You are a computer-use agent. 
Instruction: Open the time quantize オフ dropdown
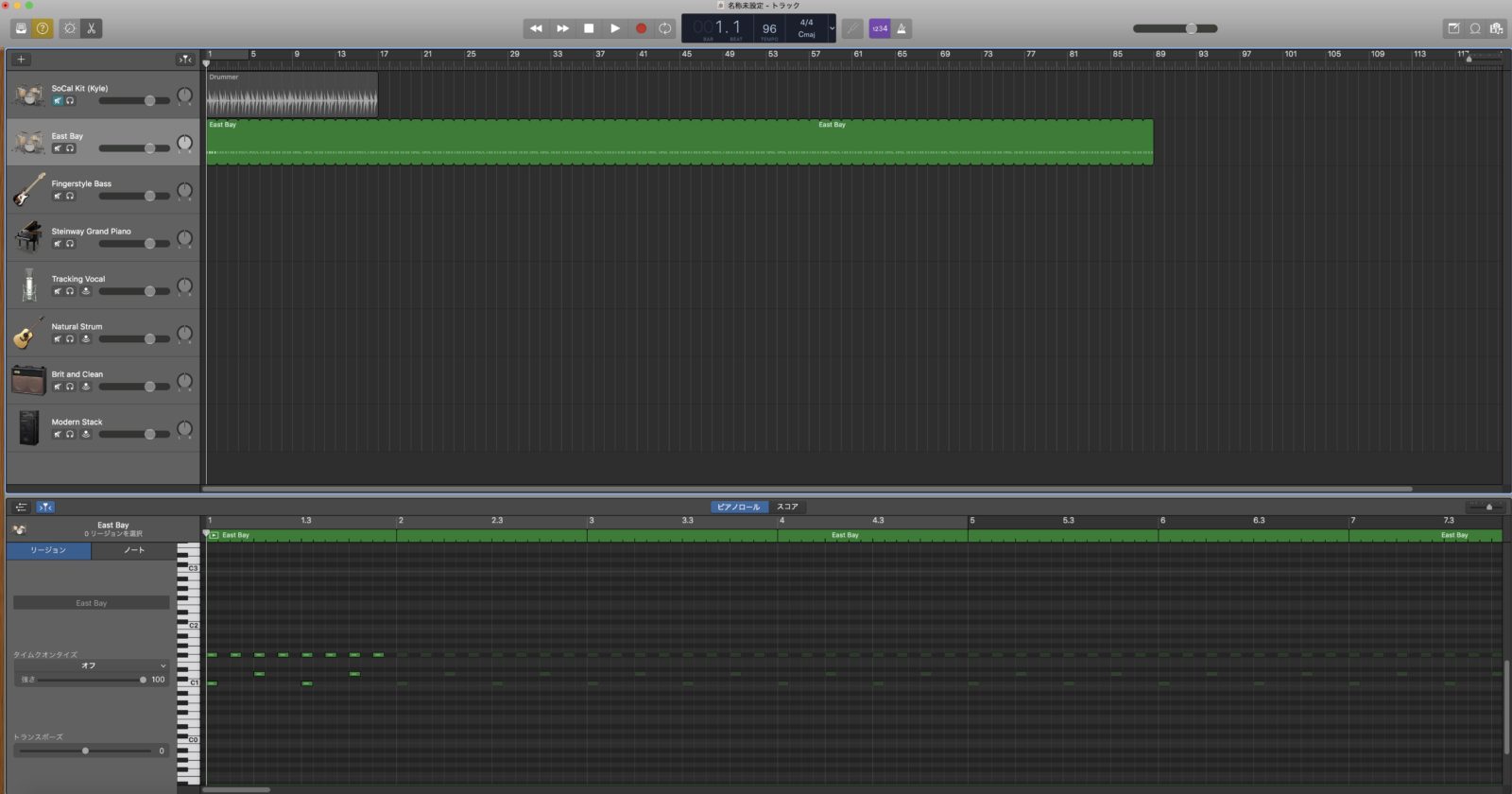(x=92, y=665)
